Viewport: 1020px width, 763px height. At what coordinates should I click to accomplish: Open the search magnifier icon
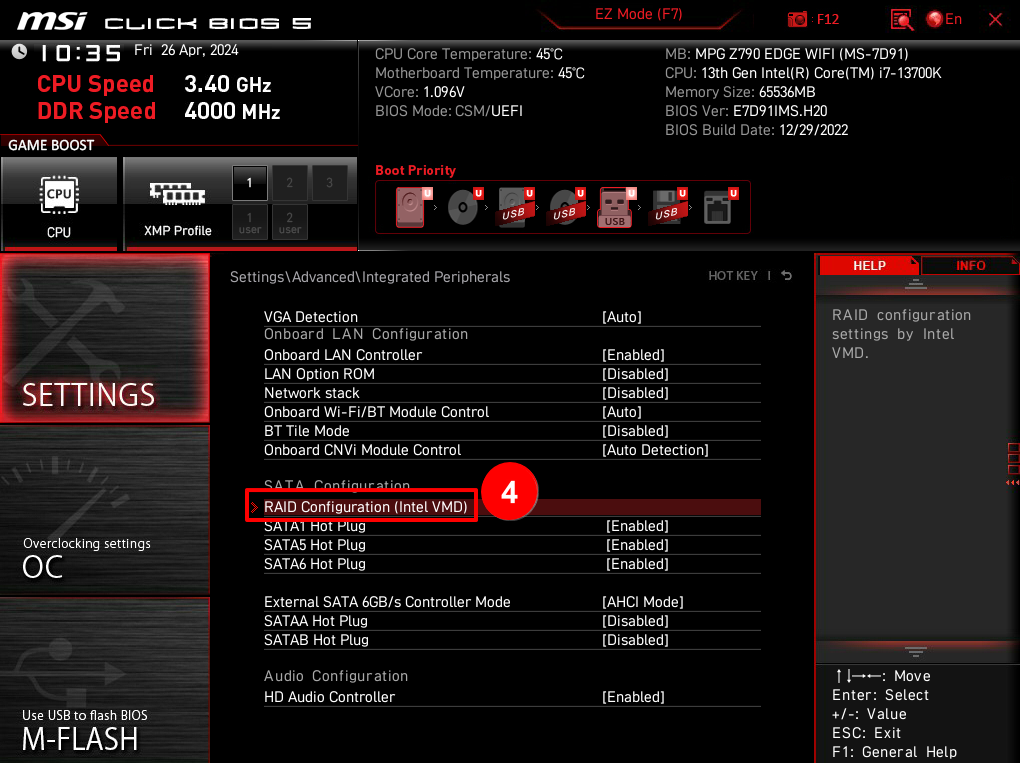tap(902, 19)
